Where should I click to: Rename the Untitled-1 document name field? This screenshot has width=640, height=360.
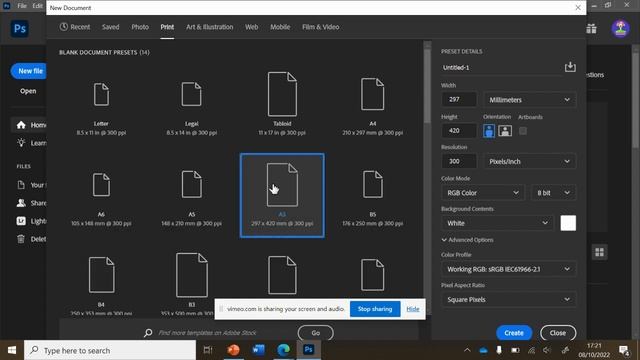(502, 67)
